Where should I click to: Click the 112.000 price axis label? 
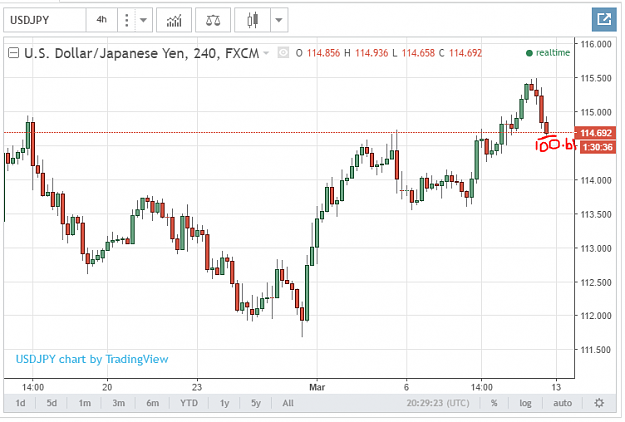pos(596,316)
